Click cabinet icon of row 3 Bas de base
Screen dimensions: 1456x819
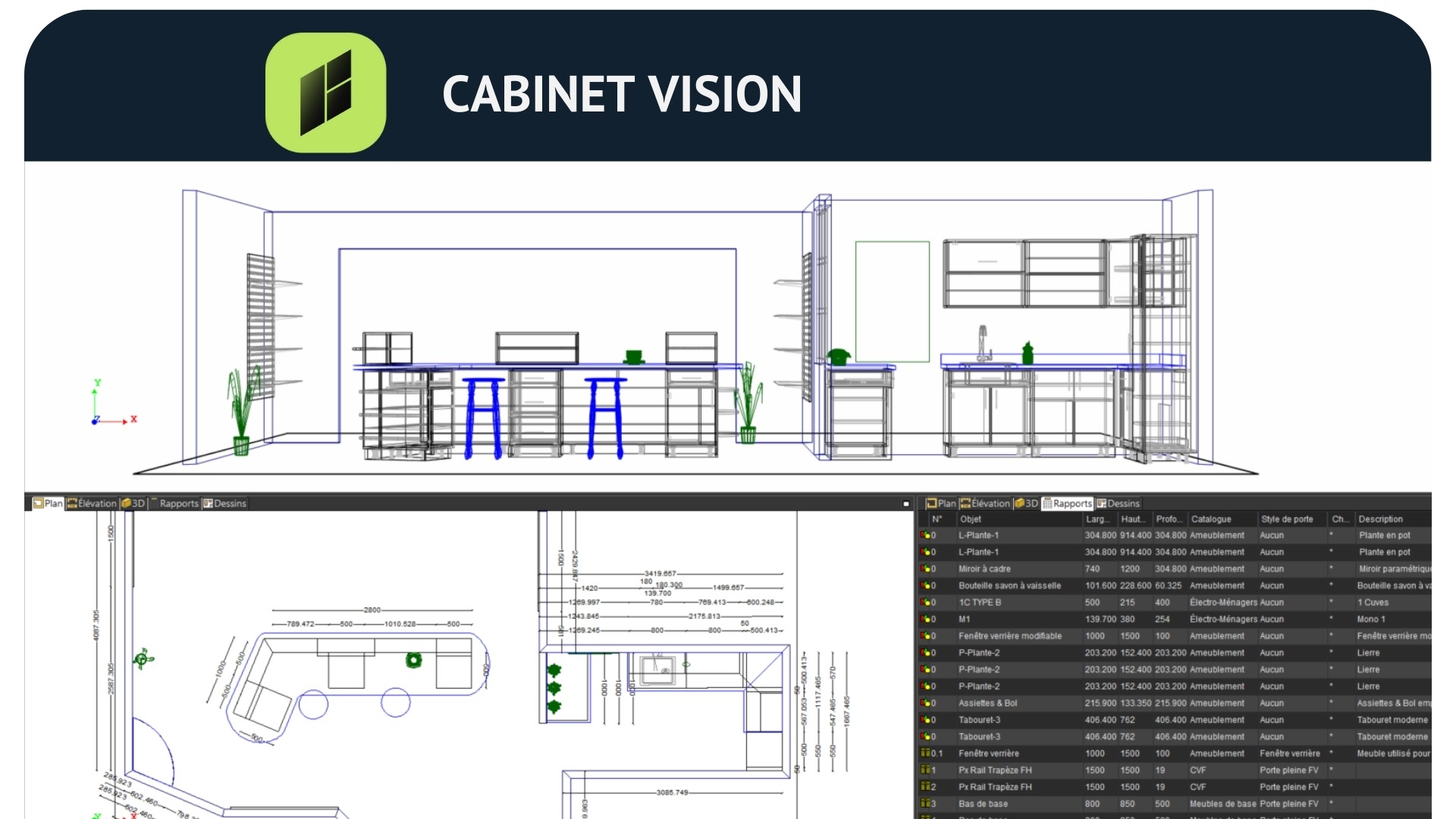[925, 803]
